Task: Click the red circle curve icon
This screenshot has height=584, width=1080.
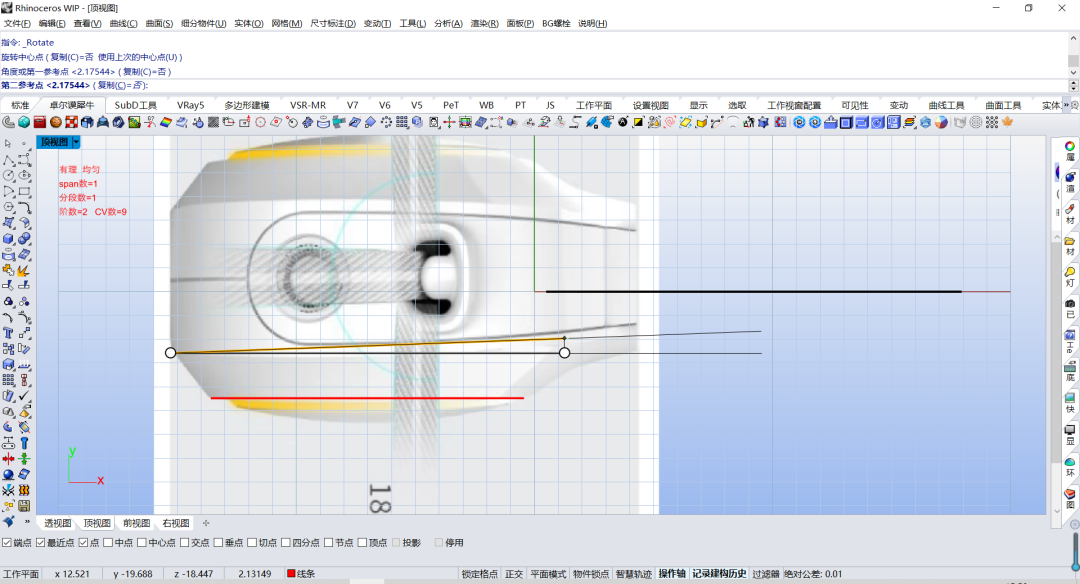Action: (260, 123)
